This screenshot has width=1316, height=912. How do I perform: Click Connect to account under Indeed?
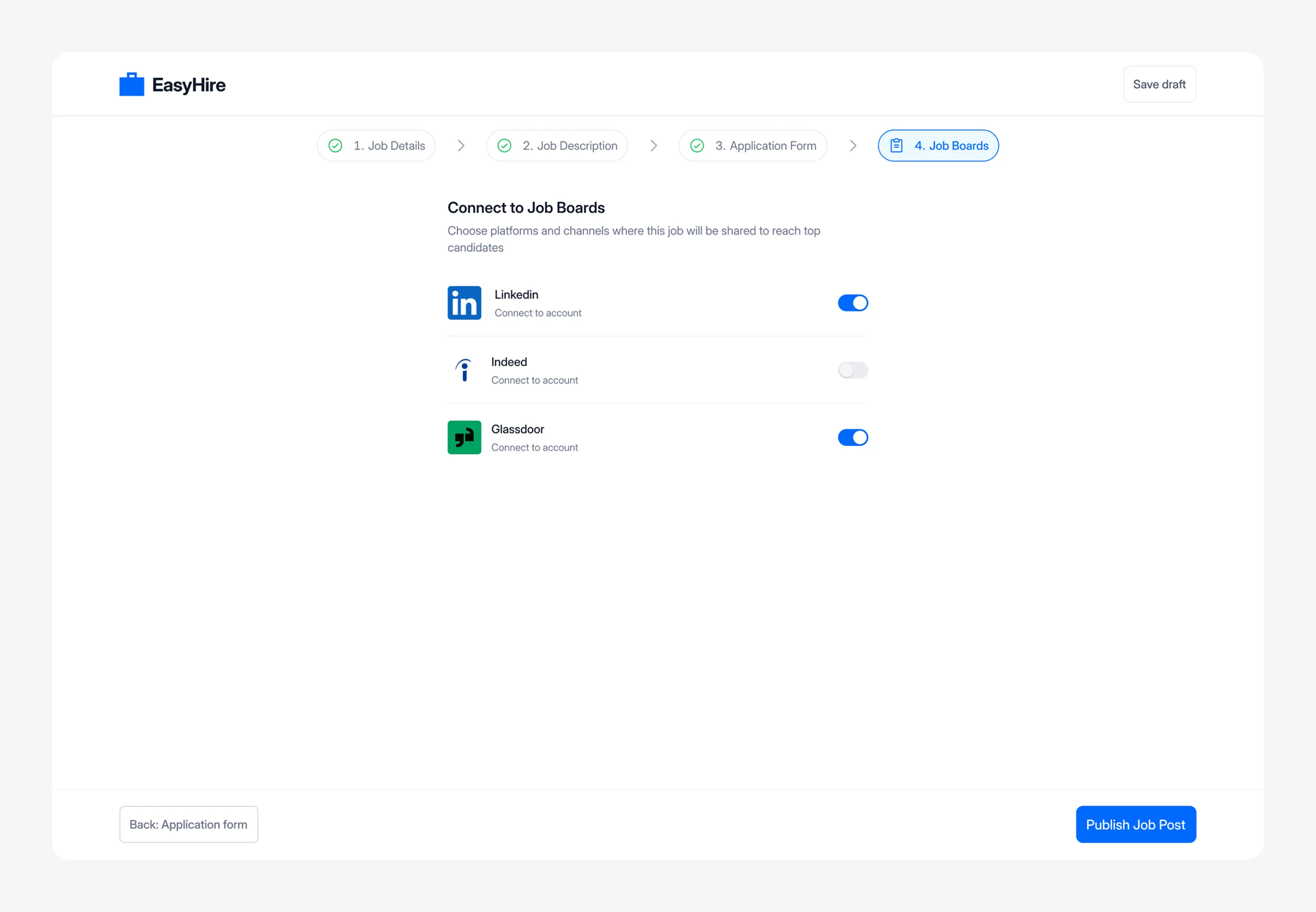[x=534, y=381]
